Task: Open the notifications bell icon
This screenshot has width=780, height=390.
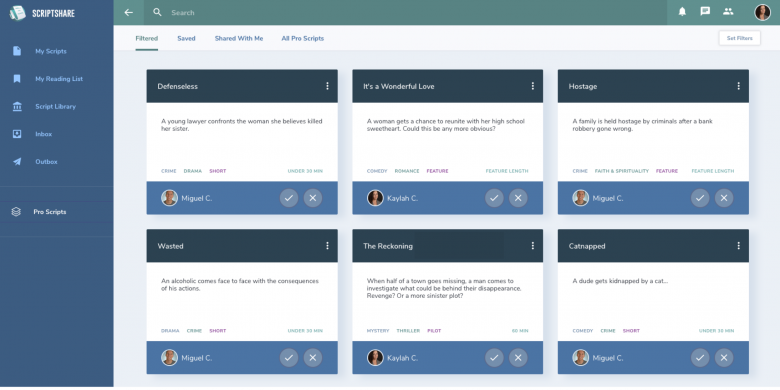Action: [x=682, y=12]
